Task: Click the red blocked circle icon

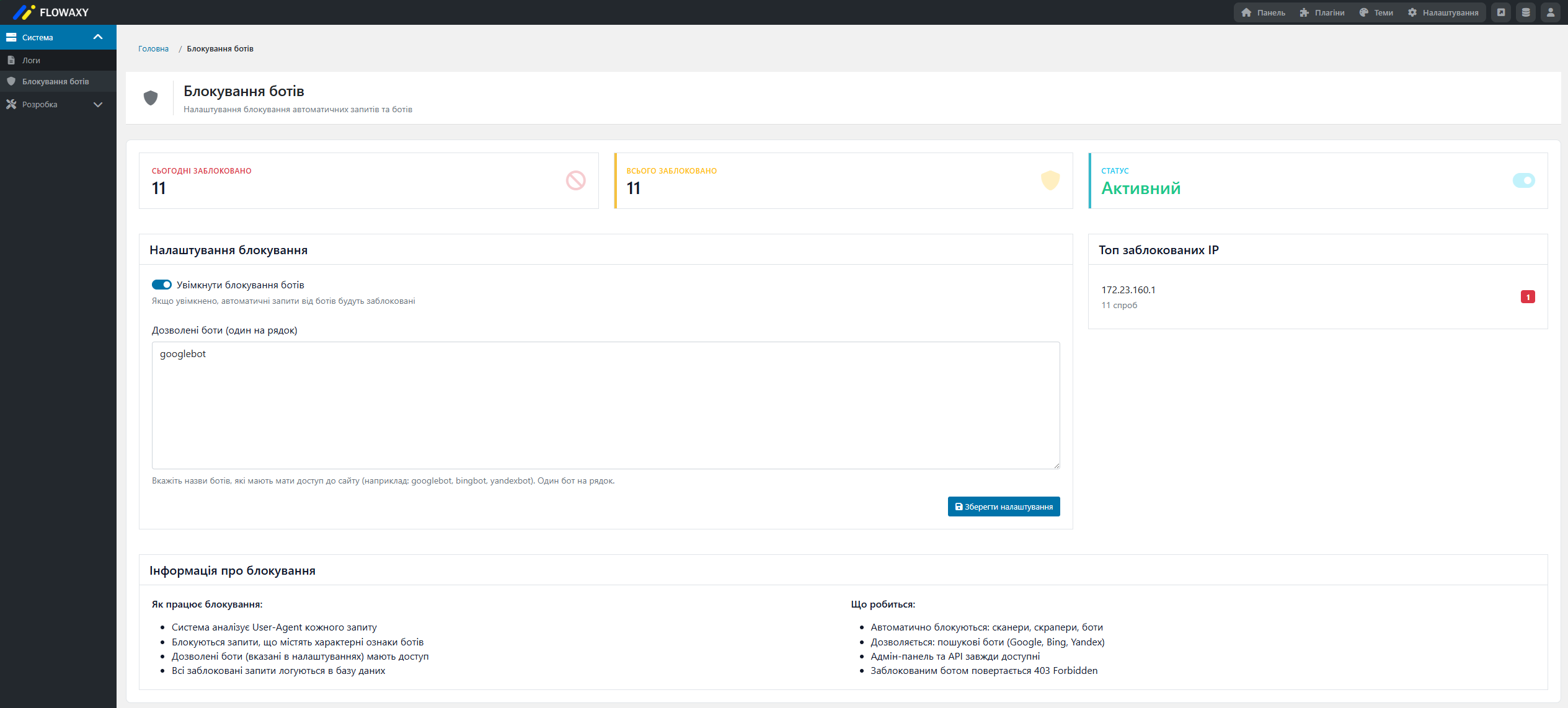Action: coord(575,180)
